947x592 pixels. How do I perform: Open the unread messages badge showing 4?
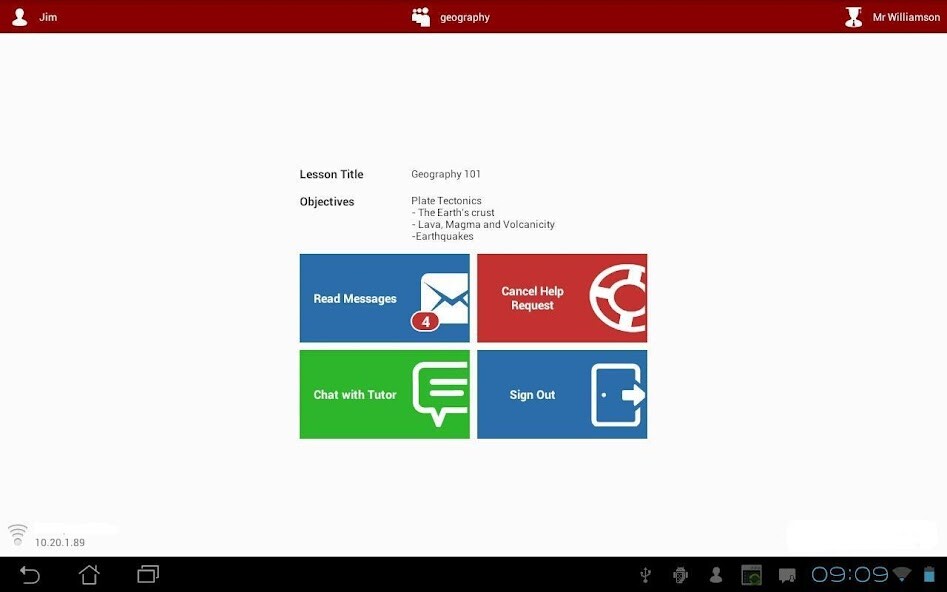pos(424,320)
